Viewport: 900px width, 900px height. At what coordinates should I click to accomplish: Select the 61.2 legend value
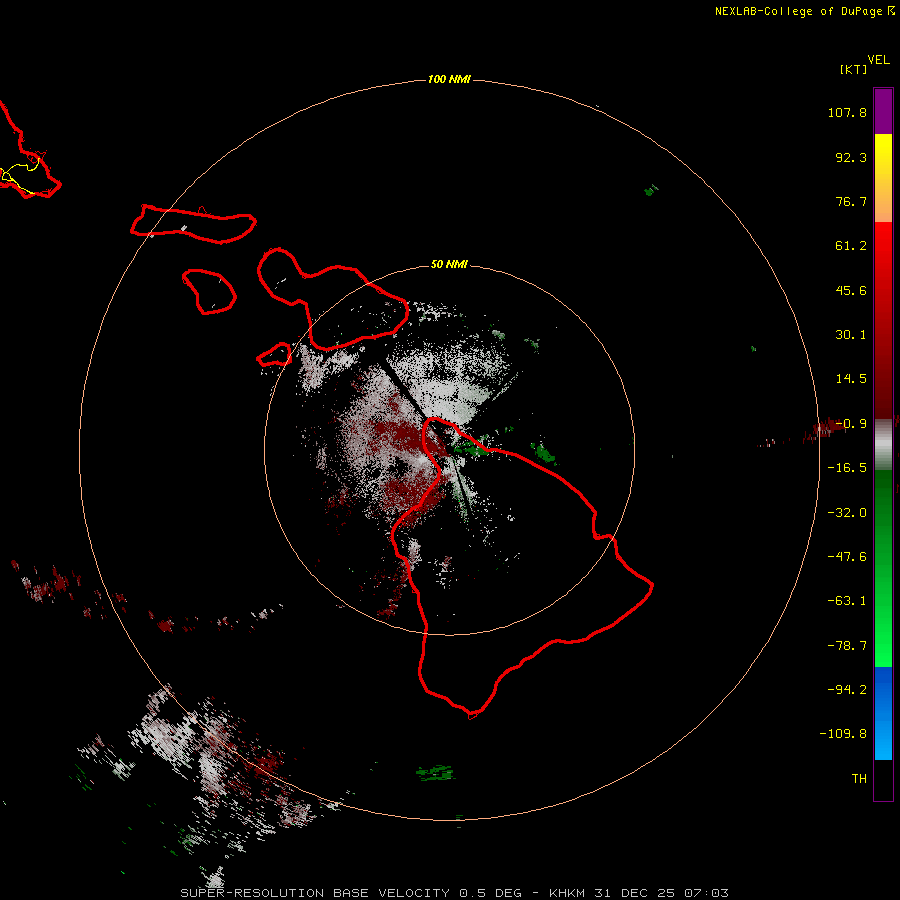click(x=851, y=246)
